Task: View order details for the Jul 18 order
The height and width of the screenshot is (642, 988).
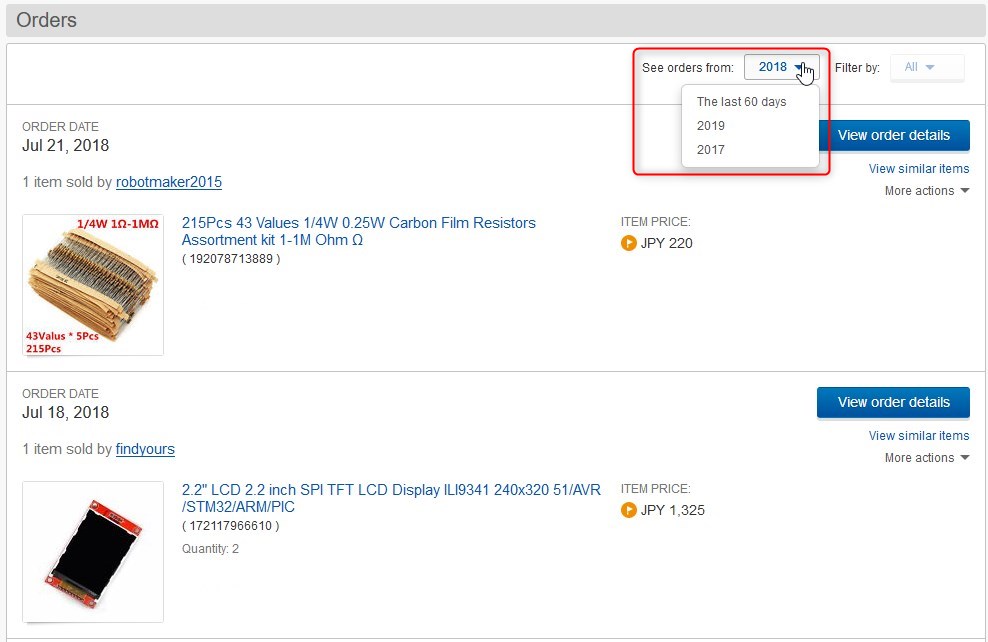Action: (x=893, y=403)
